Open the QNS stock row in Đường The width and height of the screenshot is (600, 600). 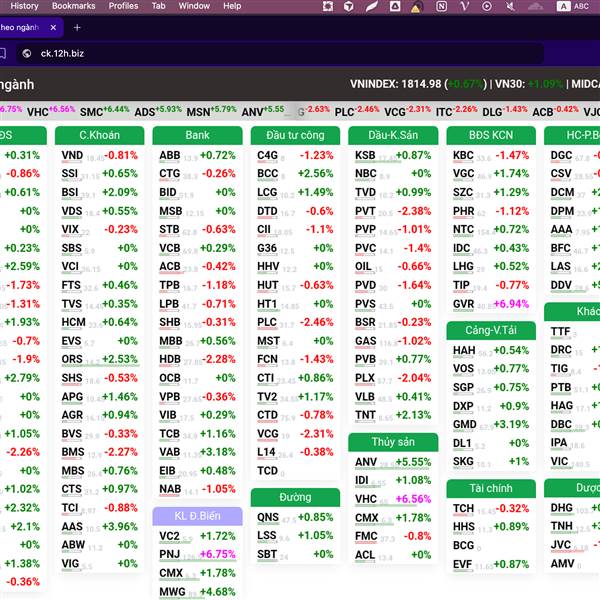point(295,518)
